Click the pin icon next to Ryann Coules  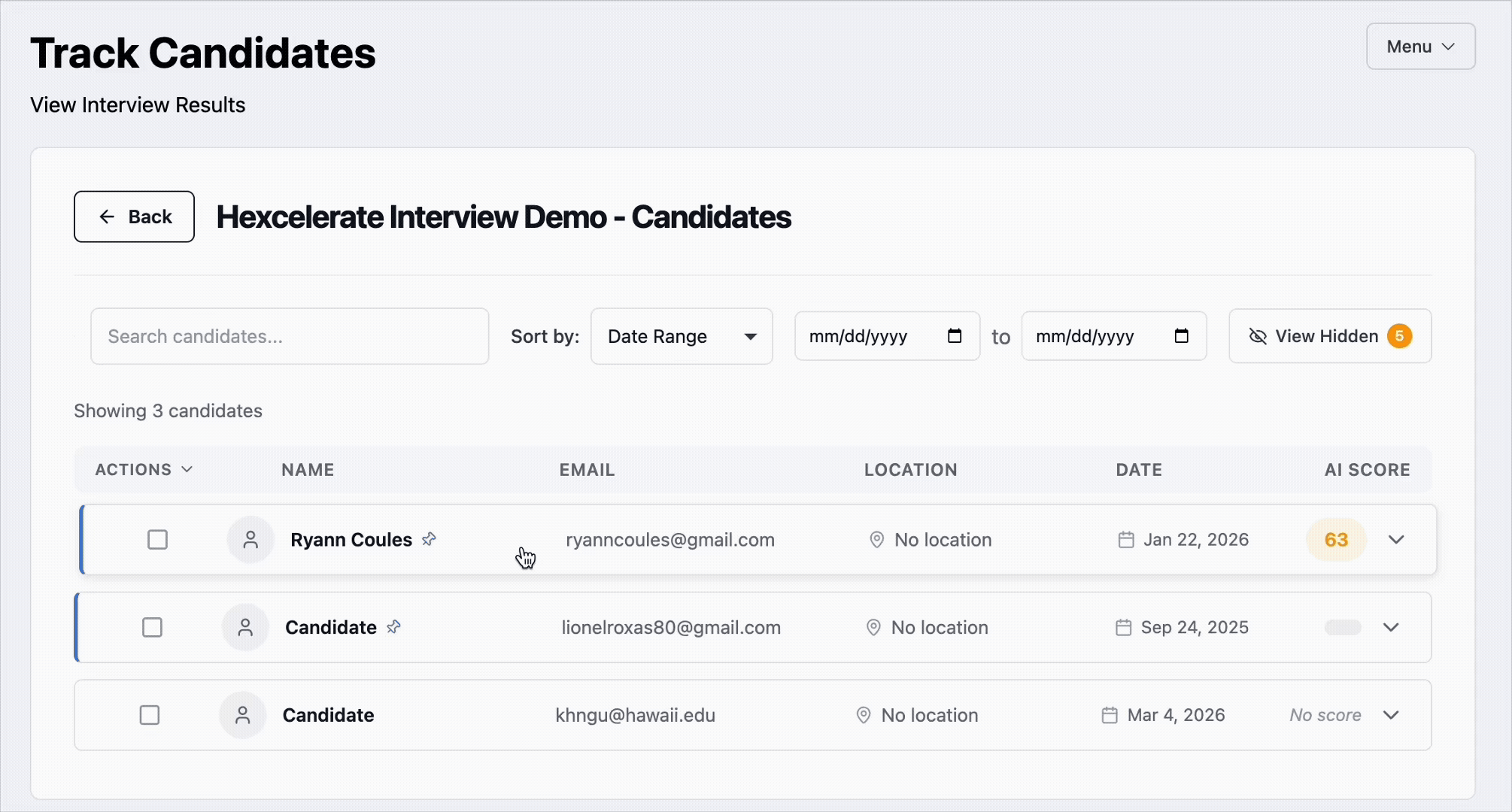click(429, 539)
